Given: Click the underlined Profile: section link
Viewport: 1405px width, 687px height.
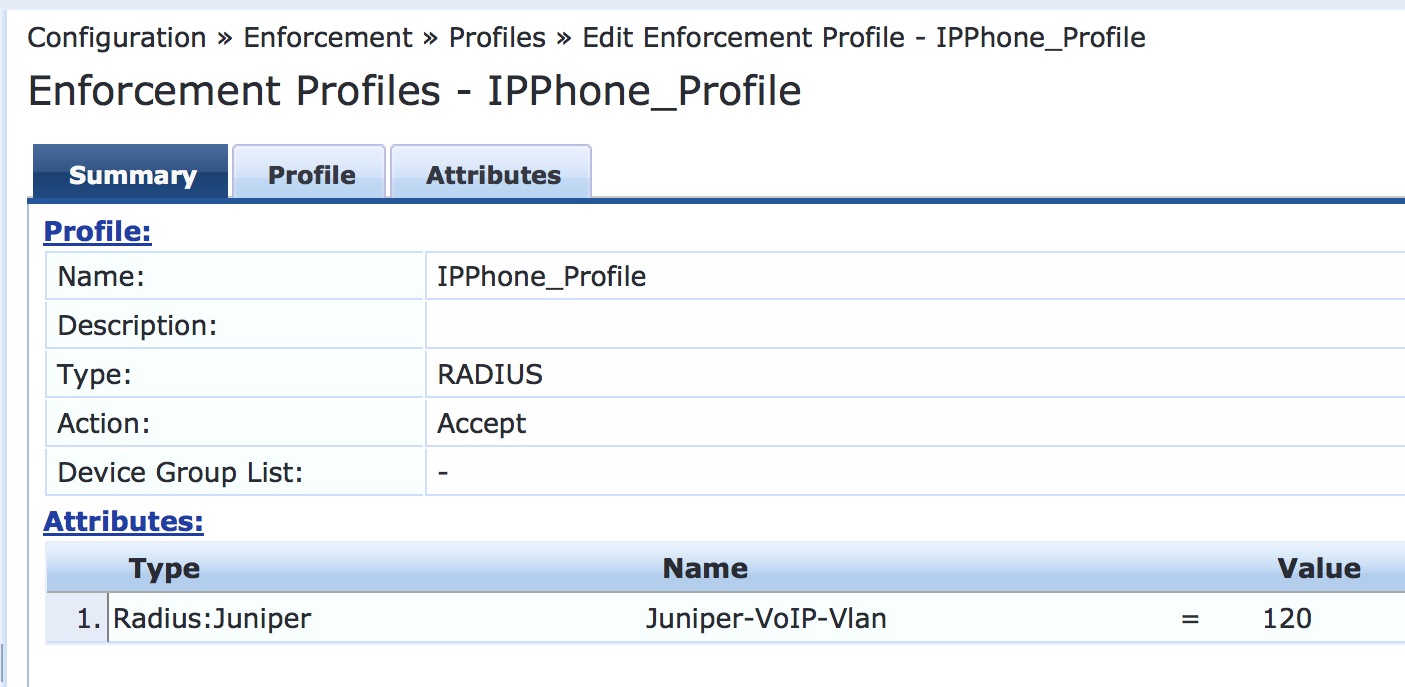Looking at the screenshot, I should (x=98, y=232).
